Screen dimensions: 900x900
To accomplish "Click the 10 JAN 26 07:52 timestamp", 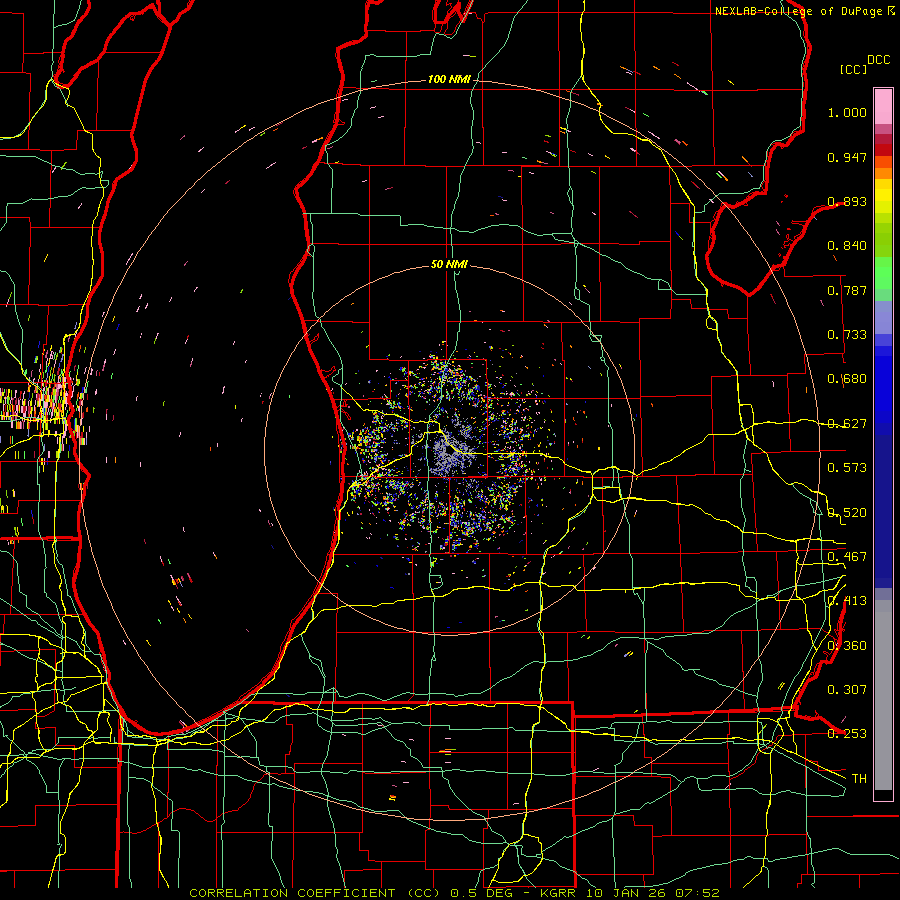I will point(653,893).
